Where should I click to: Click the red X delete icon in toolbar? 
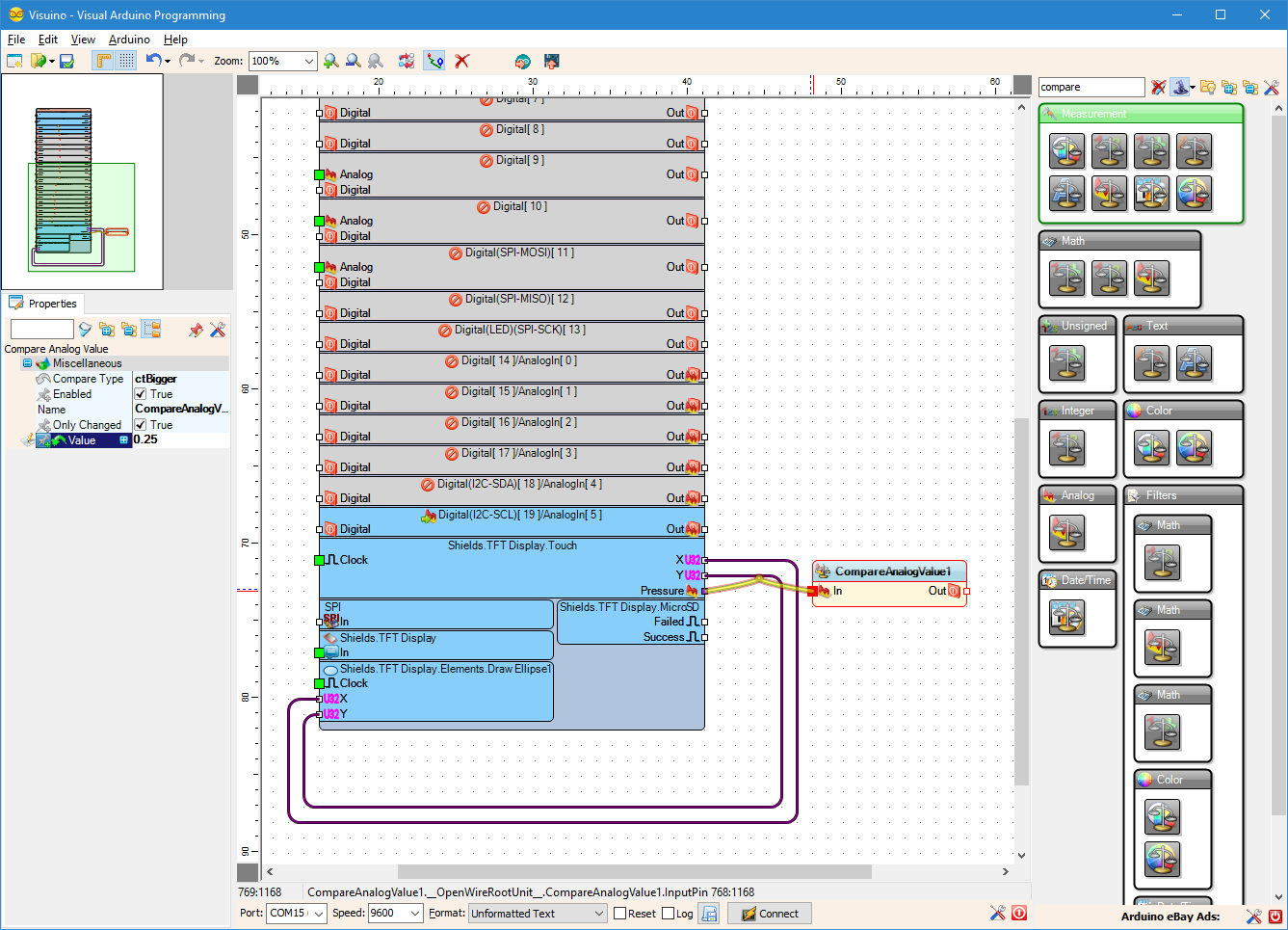coord(462,61)
